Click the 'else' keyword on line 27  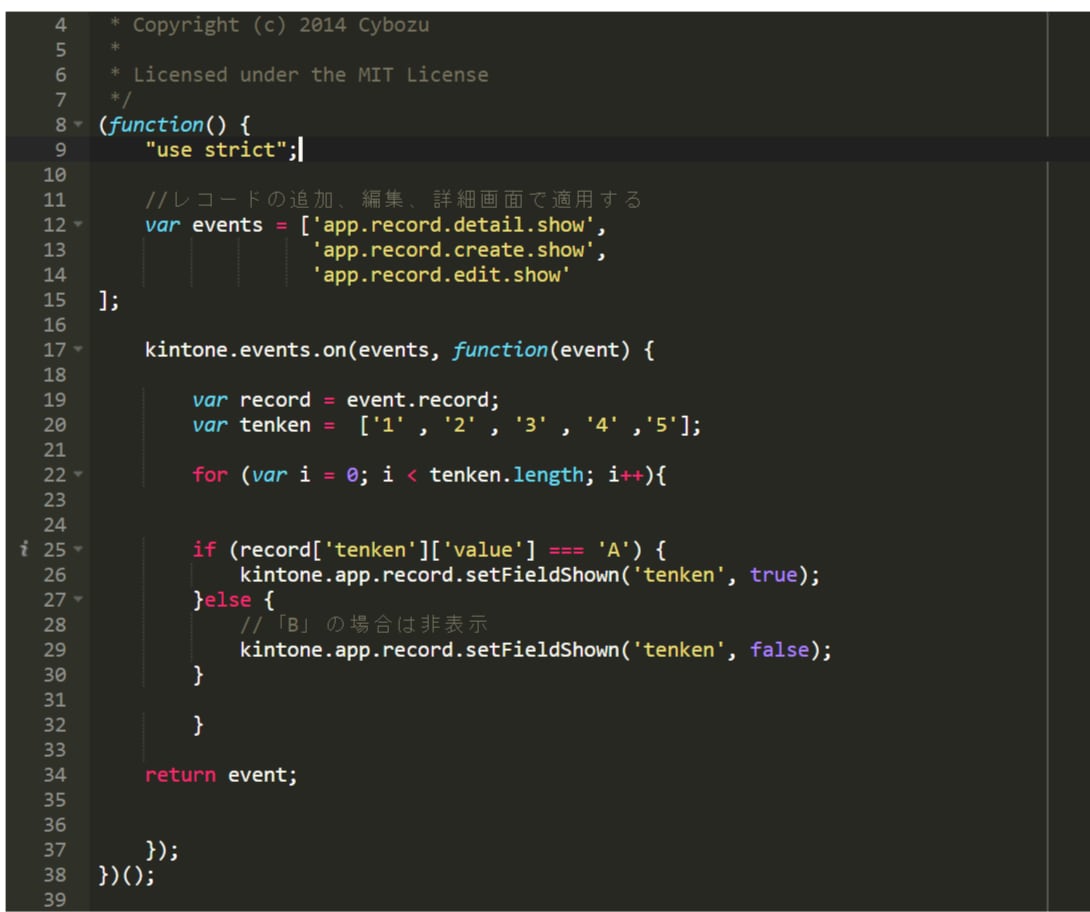click(227, 600)
